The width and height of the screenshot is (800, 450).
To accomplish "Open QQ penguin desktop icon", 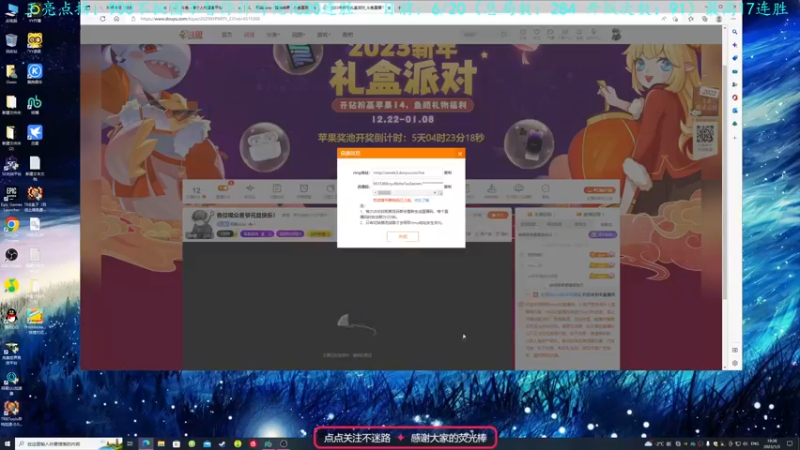I will 11,317.
